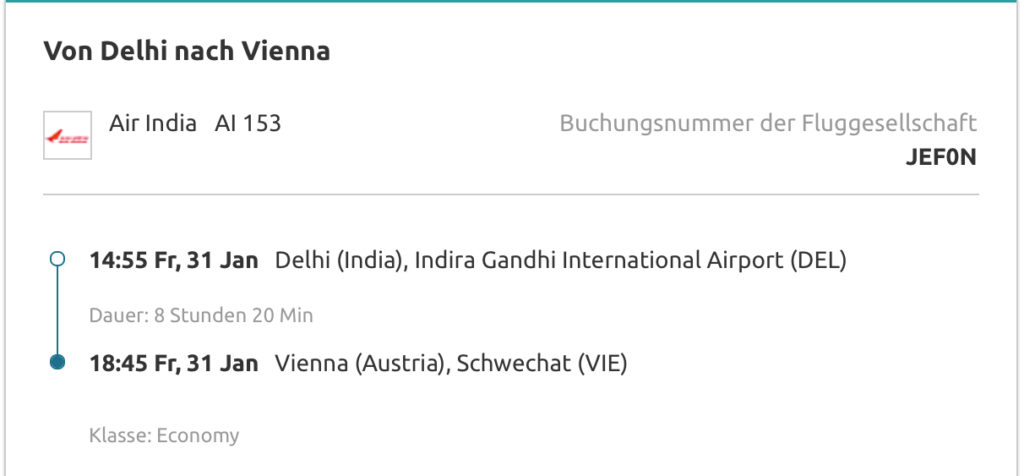The width and height of the screenshot is (1024, 476).
Task: Select the booking code JEF0N
Action: 939,157
